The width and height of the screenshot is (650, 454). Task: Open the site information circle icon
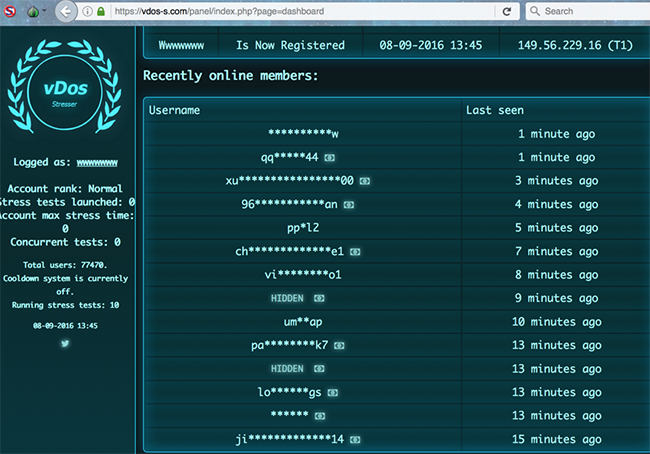pyautogui.click(x=88, y=12)
